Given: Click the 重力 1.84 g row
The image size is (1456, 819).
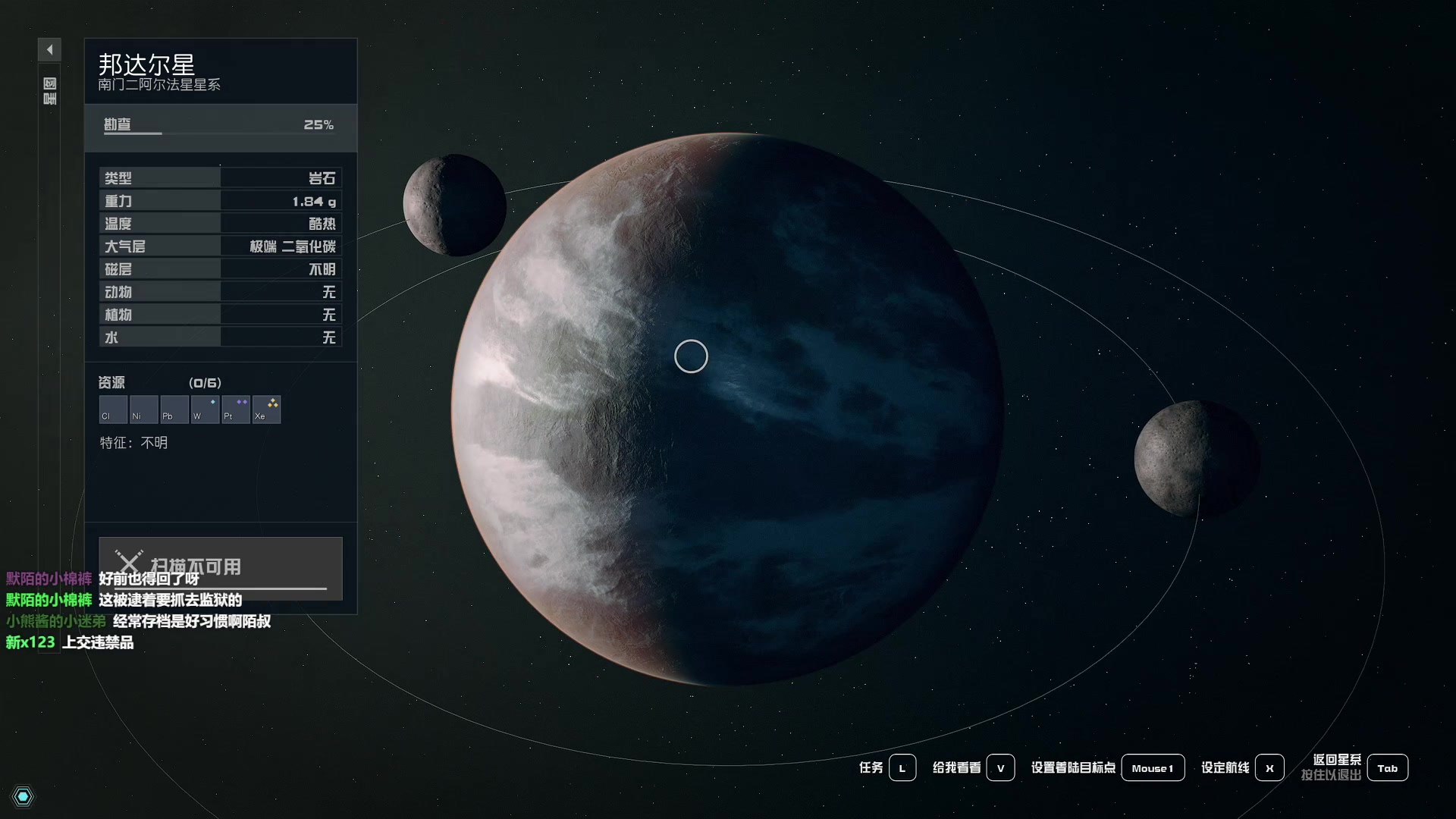Looking at the screenshot, I should 221,201.
